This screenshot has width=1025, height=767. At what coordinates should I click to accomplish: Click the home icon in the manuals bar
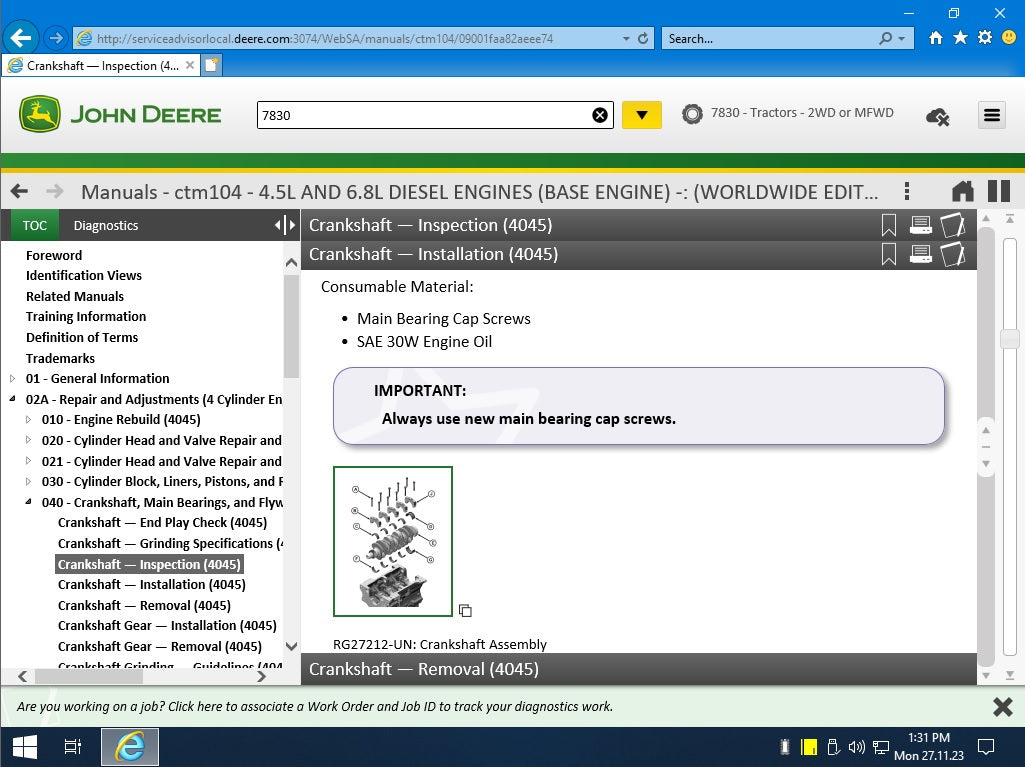click(961, 190)
